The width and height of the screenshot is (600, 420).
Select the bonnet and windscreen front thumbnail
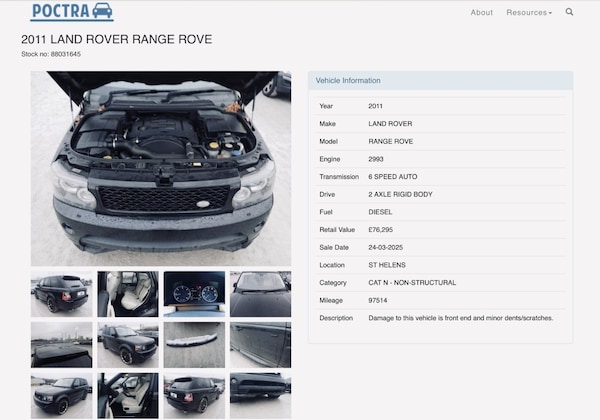pyautogui.click(x=260, y=294)
